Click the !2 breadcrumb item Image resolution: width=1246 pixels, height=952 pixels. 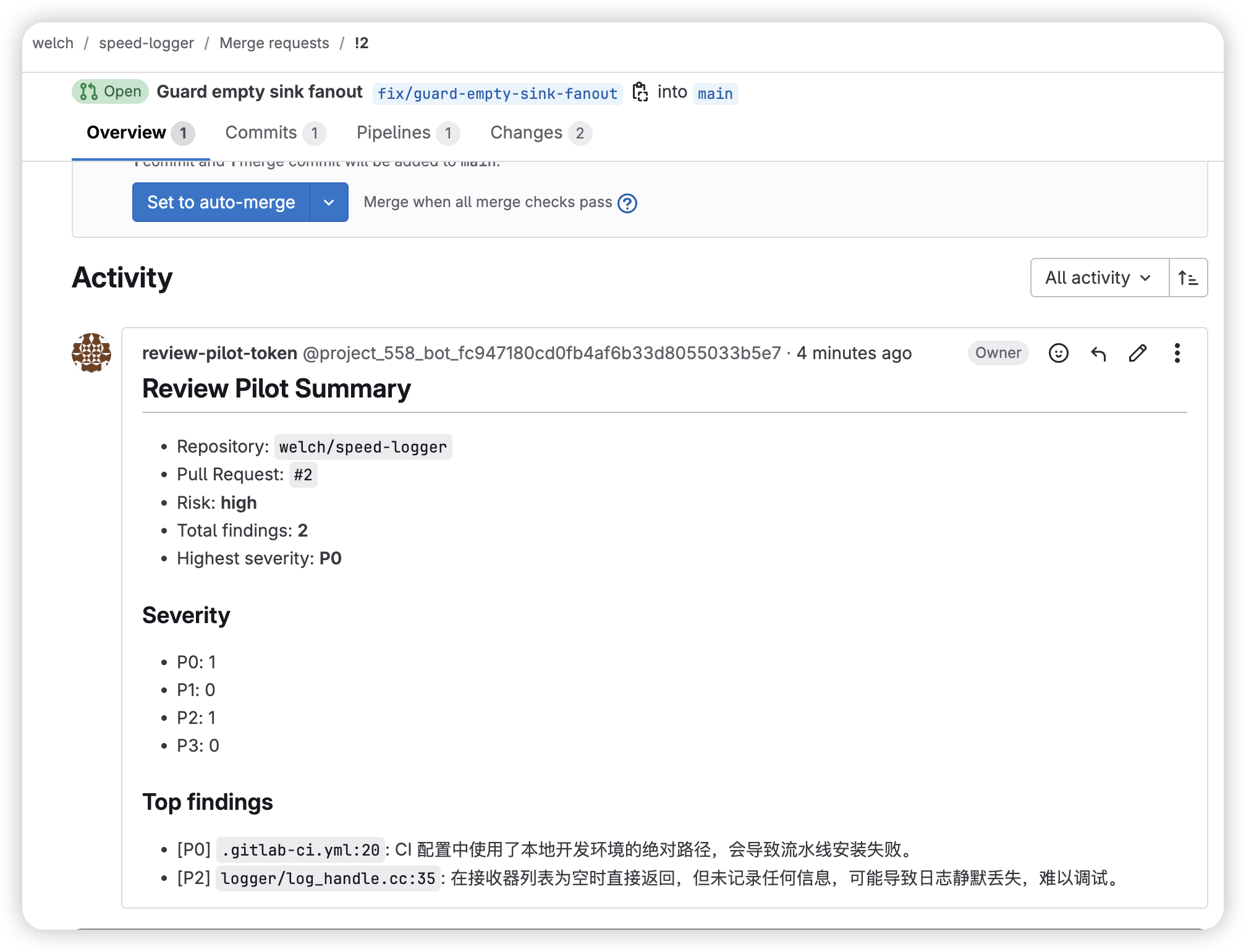coord(362,43)
